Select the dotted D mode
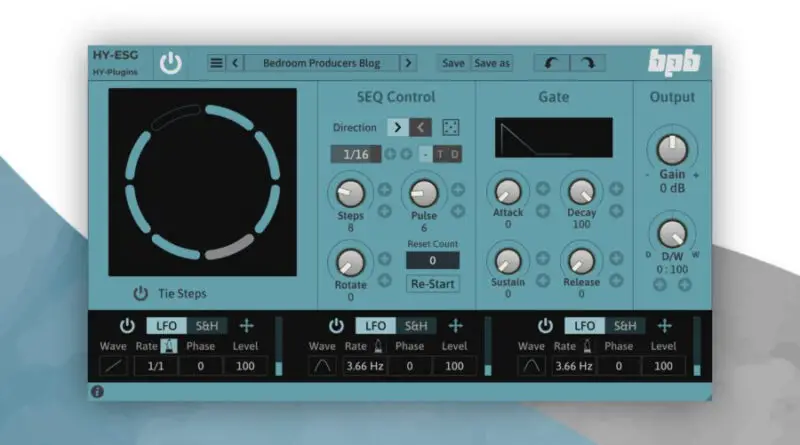This screenshot has height=445, width=800. click(x=455, y=154)
